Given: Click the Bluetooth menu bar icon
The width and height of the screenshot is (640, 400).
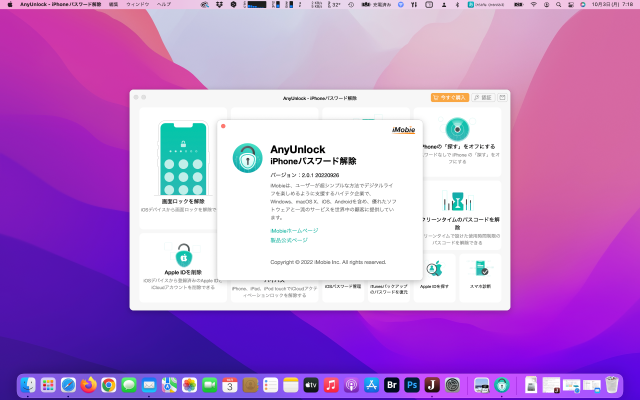Looking at the screenshot, I should (x=457, y=4).
